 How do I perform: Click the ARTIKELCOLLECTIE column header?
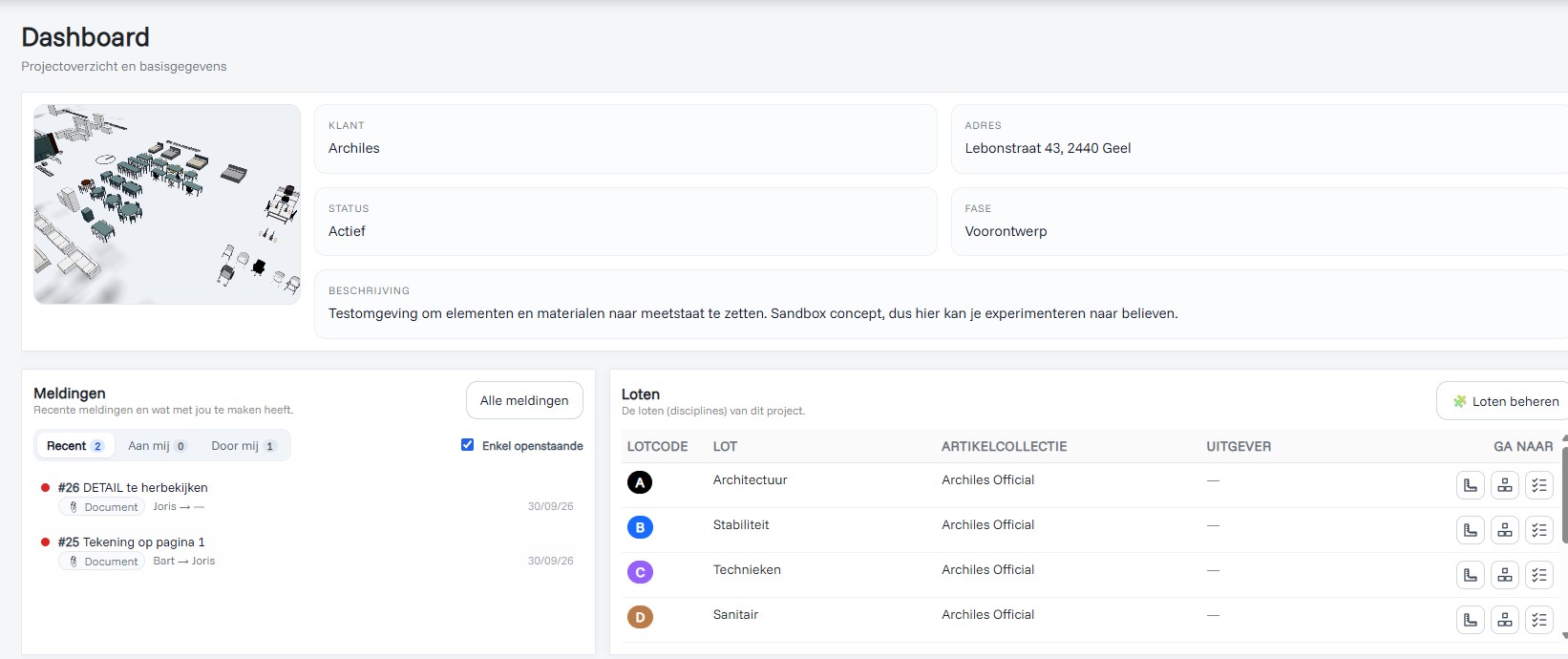[x=1004, y=446]
